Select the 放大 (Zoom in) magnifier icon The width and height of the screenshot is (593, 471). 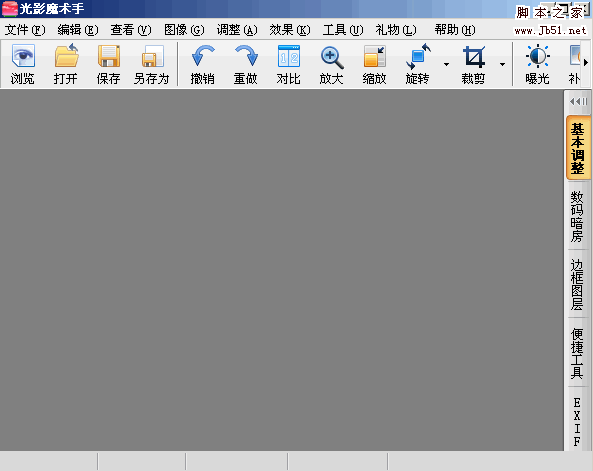pyautogui.click(x=332, y=57)
